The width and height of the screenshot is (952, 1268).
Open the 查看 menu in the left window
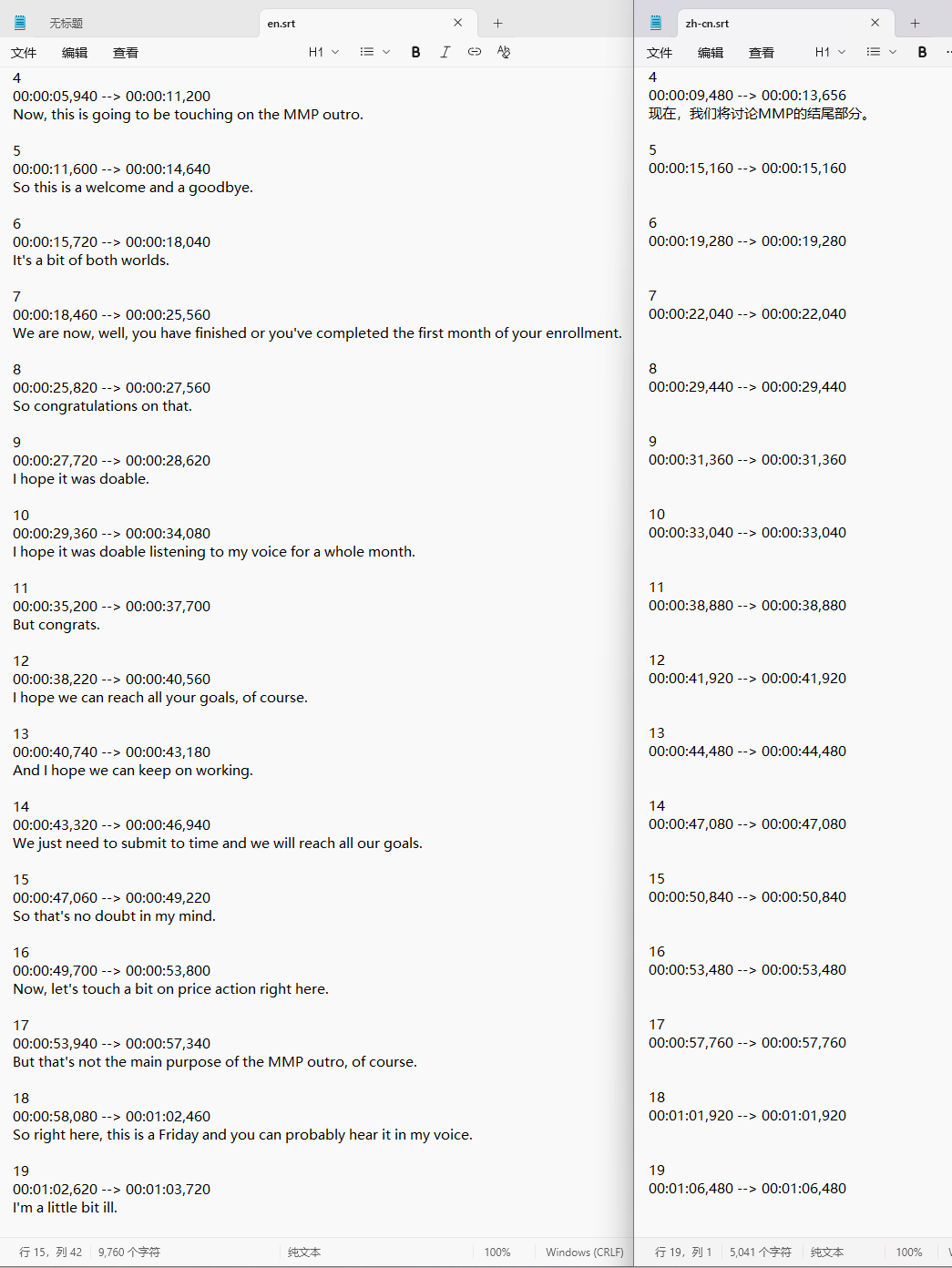coord(126,53)
